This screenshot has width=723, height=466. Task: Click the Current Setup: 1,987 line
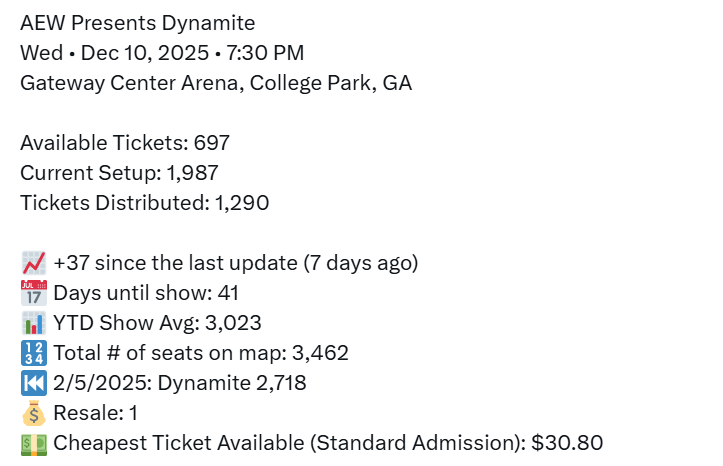click(x=119, y=173)
